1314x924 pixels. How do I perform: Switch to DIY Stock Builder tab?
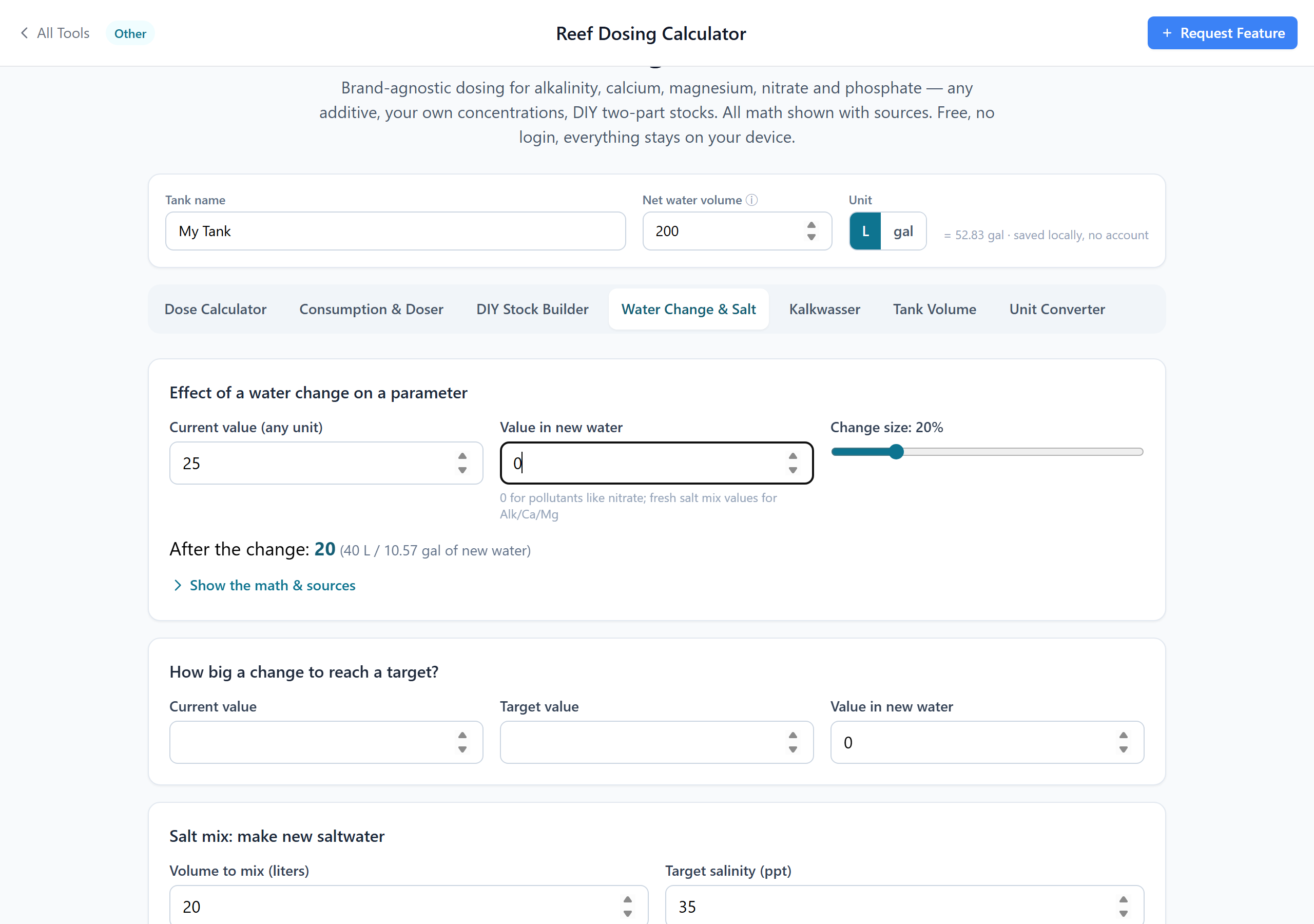click(x=532, y=309)
